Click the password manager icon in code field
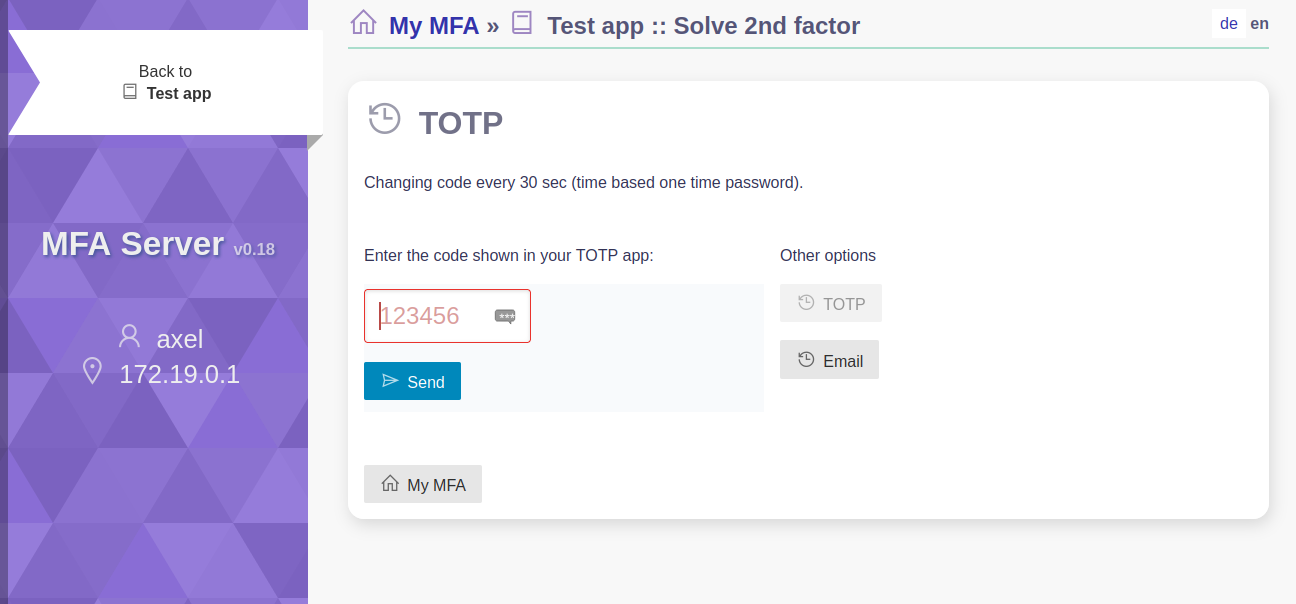The height and width of the screenshot is (604, 1296). pos(505,316)
